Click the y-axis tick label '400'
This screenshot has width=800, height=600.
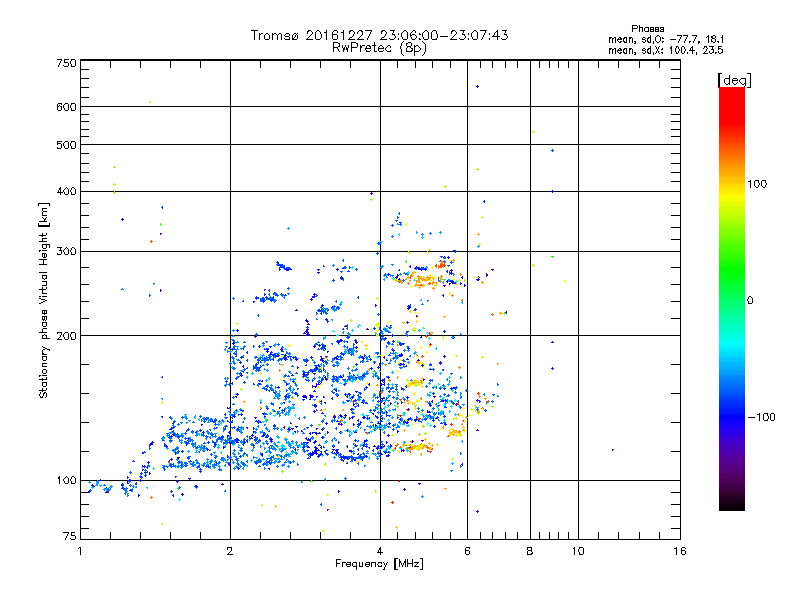(x=66, y=192)
